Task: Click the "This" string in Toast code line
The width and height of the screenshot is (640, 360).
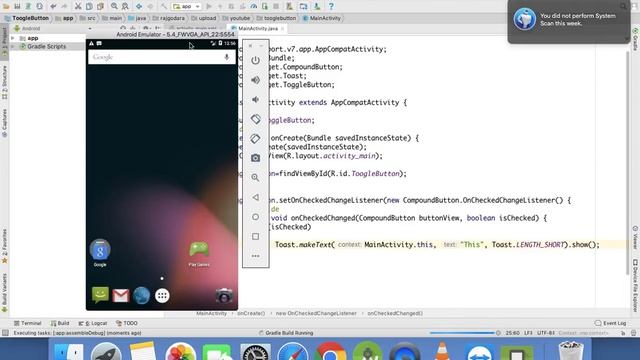Action: [x=471, y=244]
